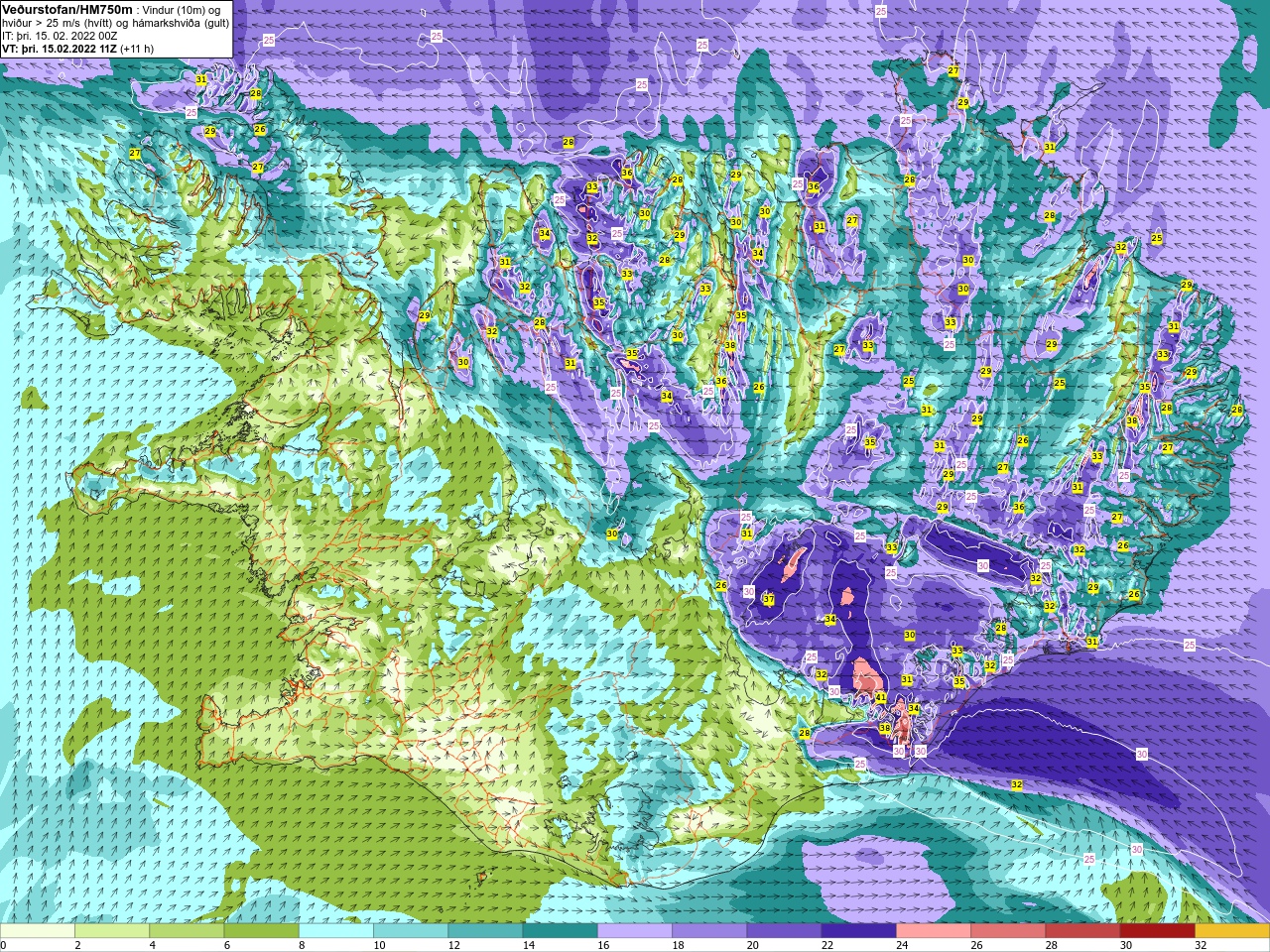Click the 'IT: þri. 15. 02. 2022 00Z' line
Screen dimensions: 1270x952
[x=60, y=36]
